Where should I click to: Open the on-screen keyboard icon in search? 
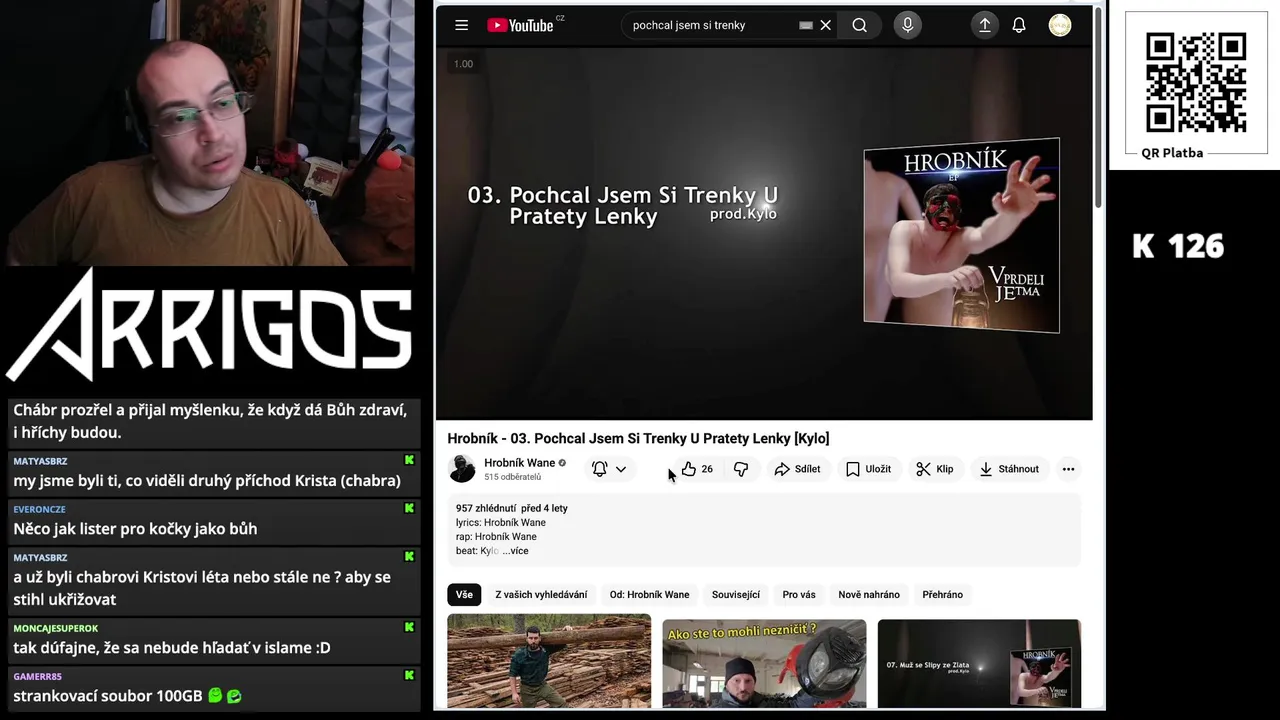click(806, 25)
